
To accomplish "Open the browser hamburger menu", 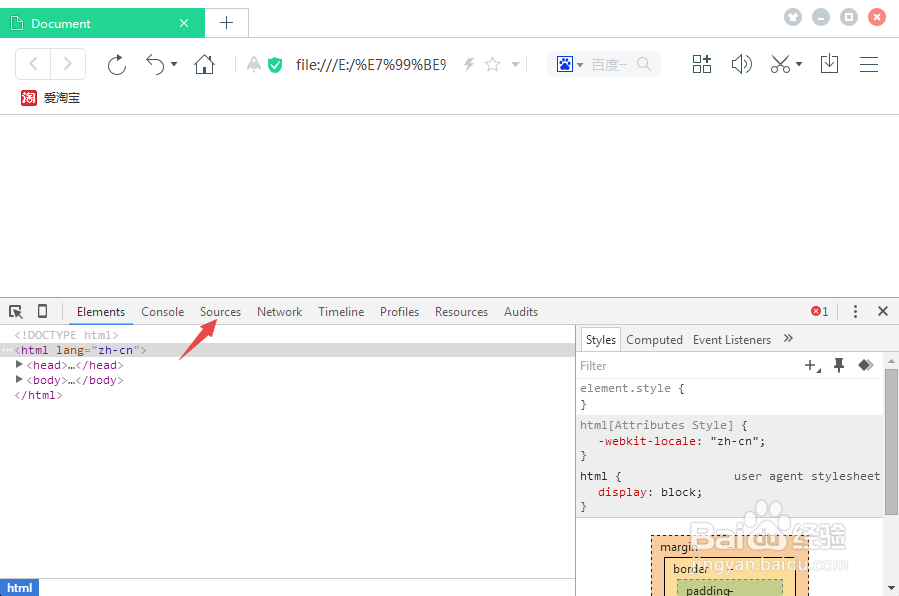I will click(x=869, y=64).
